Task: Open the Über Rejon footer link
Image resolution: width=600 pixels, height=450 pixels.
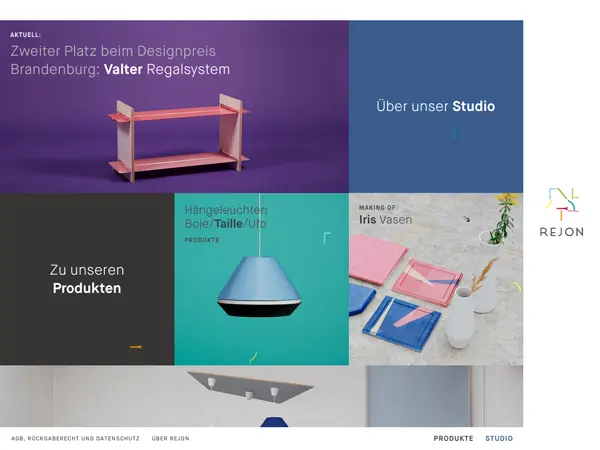Action: [x=170, y=439]
